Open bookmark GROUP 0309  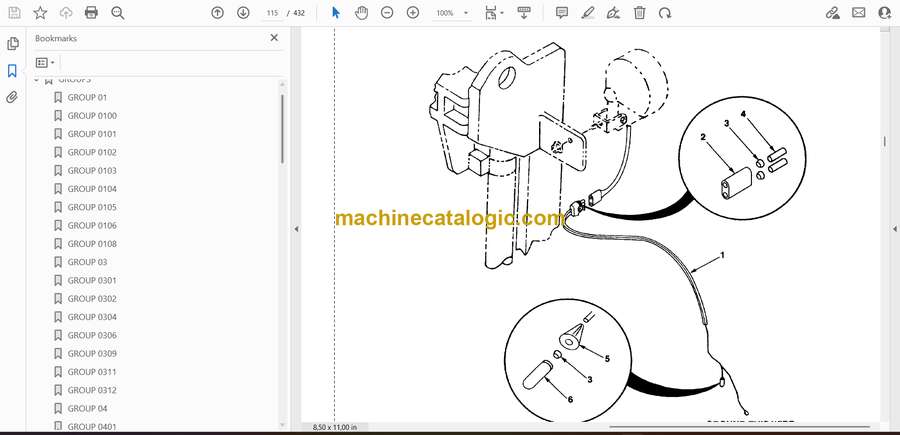click(x=92, y=354)
